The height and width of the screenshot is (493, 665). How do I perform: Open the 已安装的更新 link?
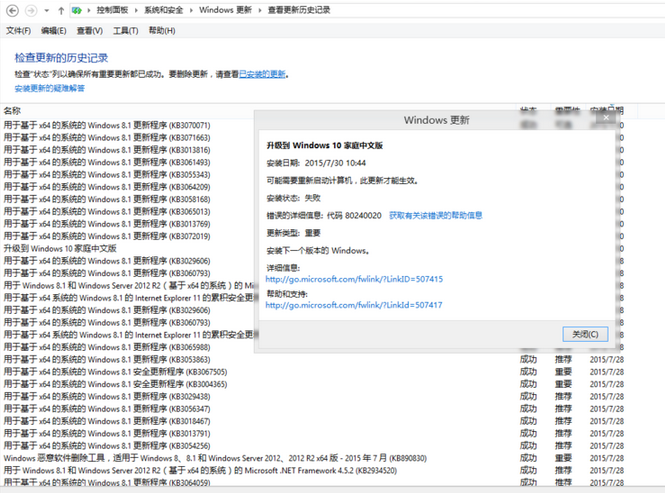tap(262, 74)
